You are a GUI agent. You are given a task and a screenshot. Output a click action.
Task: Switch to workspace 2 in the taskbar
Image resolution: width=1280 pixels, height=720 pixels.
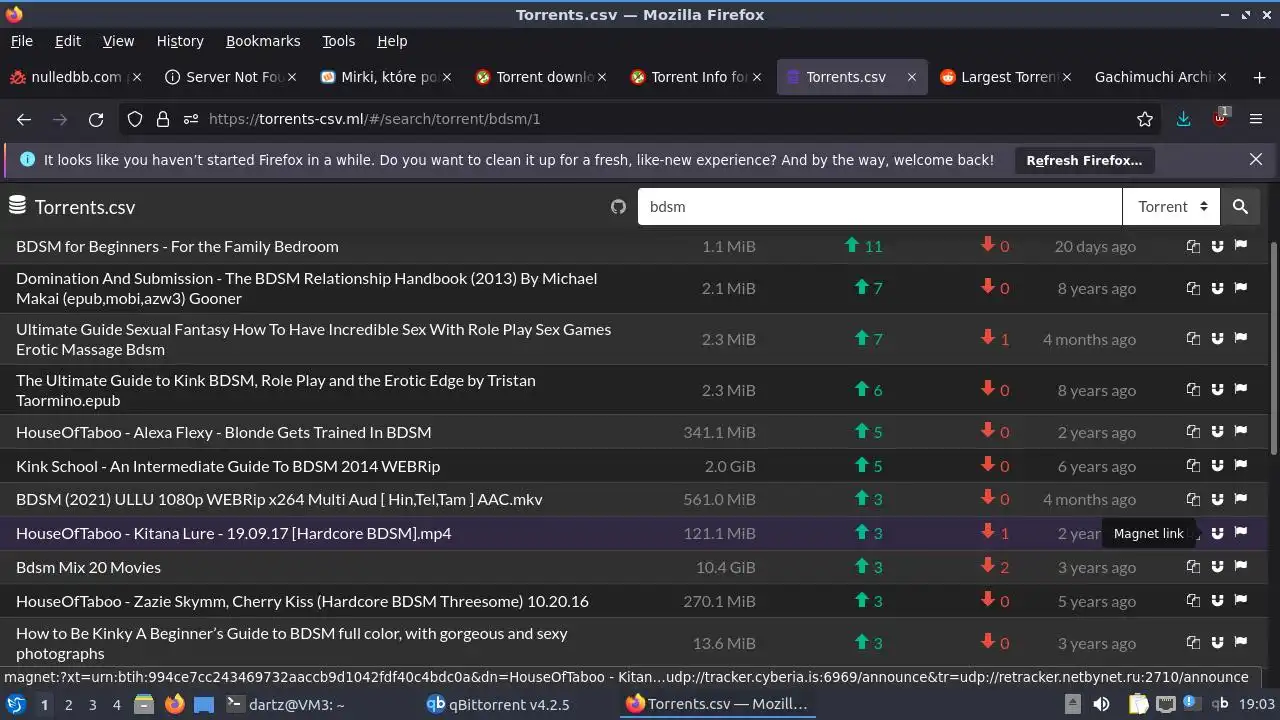tap(68, 705)
